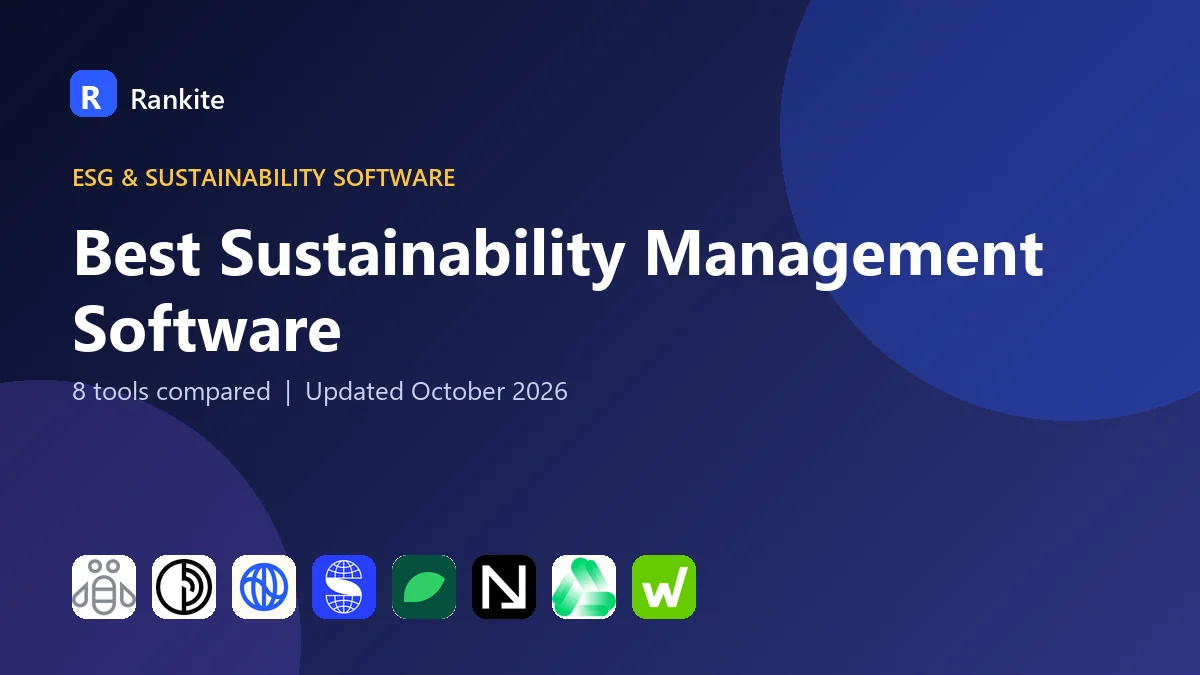Open the black N arrow tool icon
Screen dimensions: 1200x675
[x=504, y=587]
